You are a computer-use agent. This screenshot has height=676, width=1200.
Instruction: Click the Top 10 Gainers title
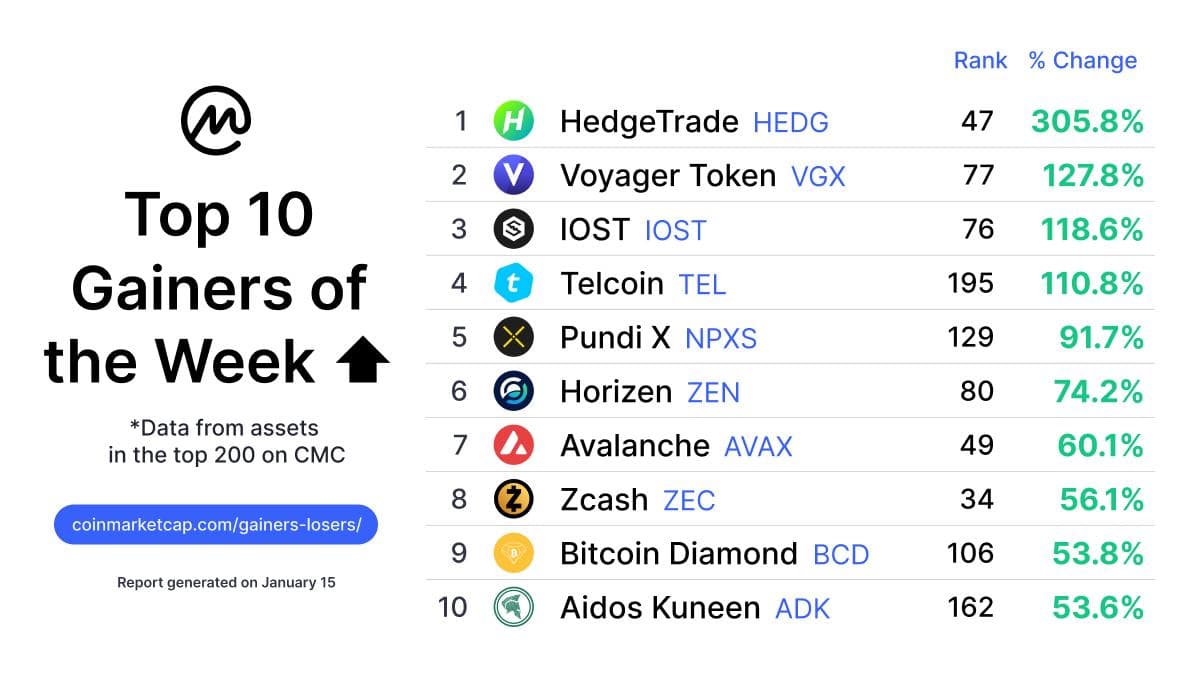(218, 288)
